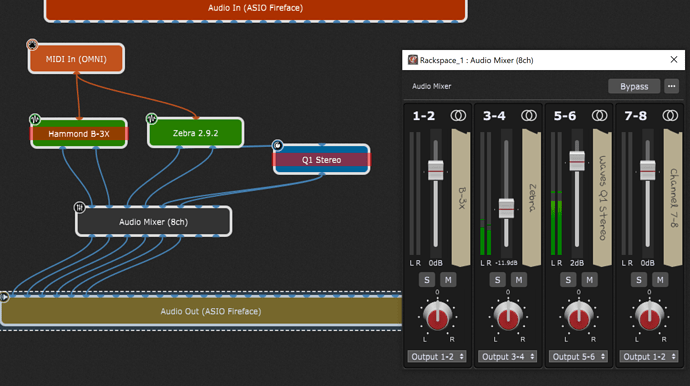Mute channel 3-4
Screen dimensions: 690x386
519,280
